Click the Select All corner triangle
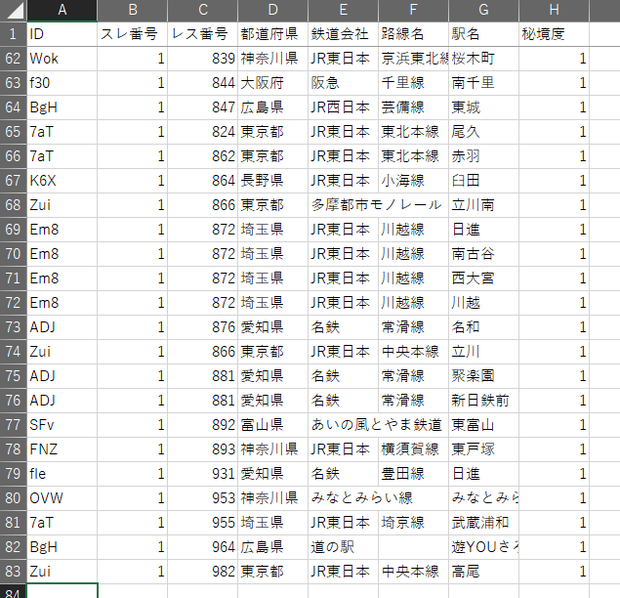The height and width of the screenshot is (598, 620). tap(13, 10)
